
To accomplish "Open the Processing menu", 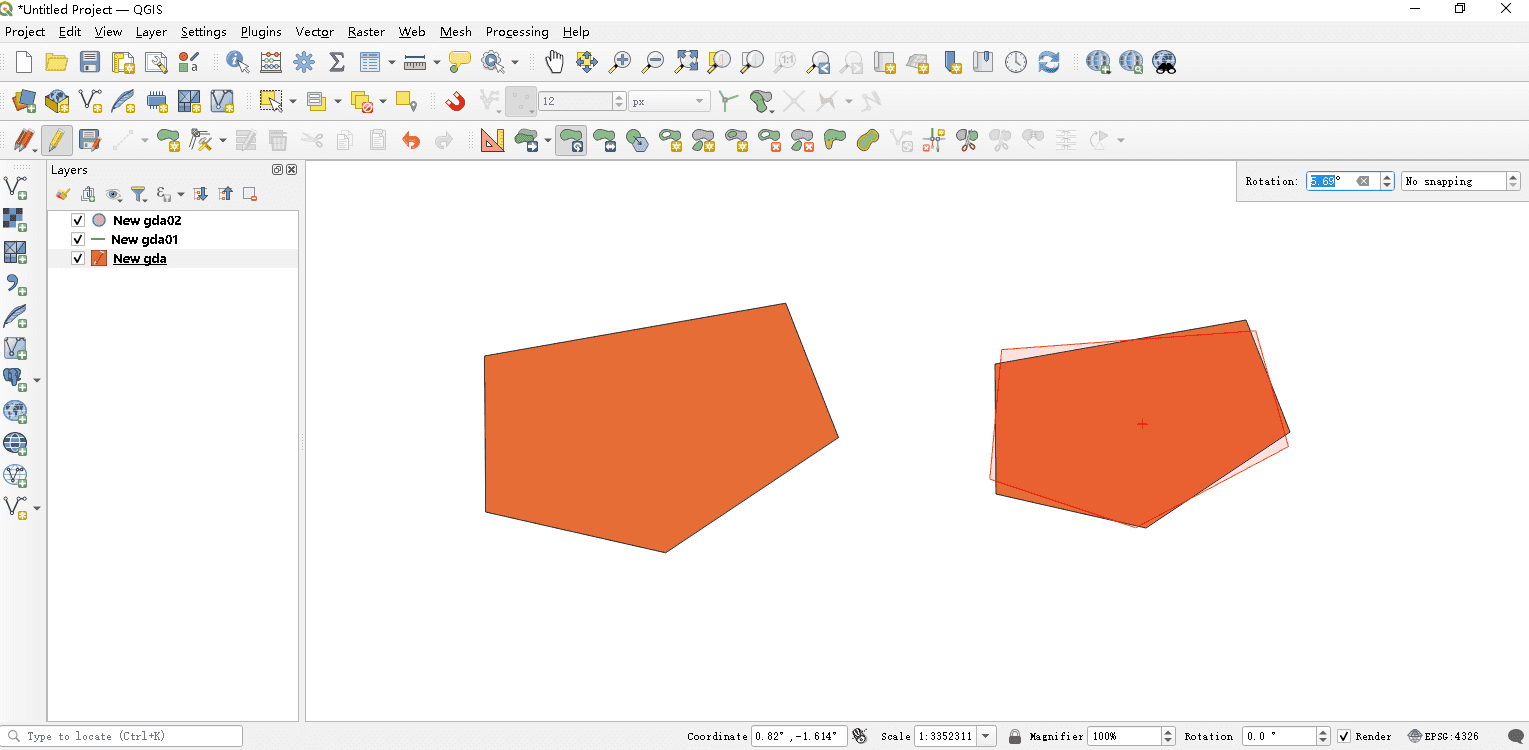I will pos(517,32).
